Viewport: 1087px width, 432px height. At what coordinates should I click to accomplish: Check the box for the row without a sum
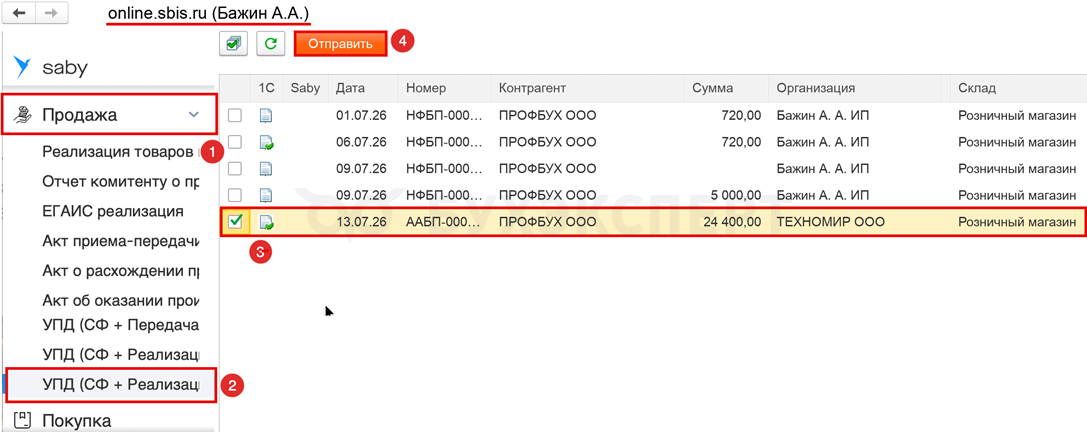coord(235,169)
